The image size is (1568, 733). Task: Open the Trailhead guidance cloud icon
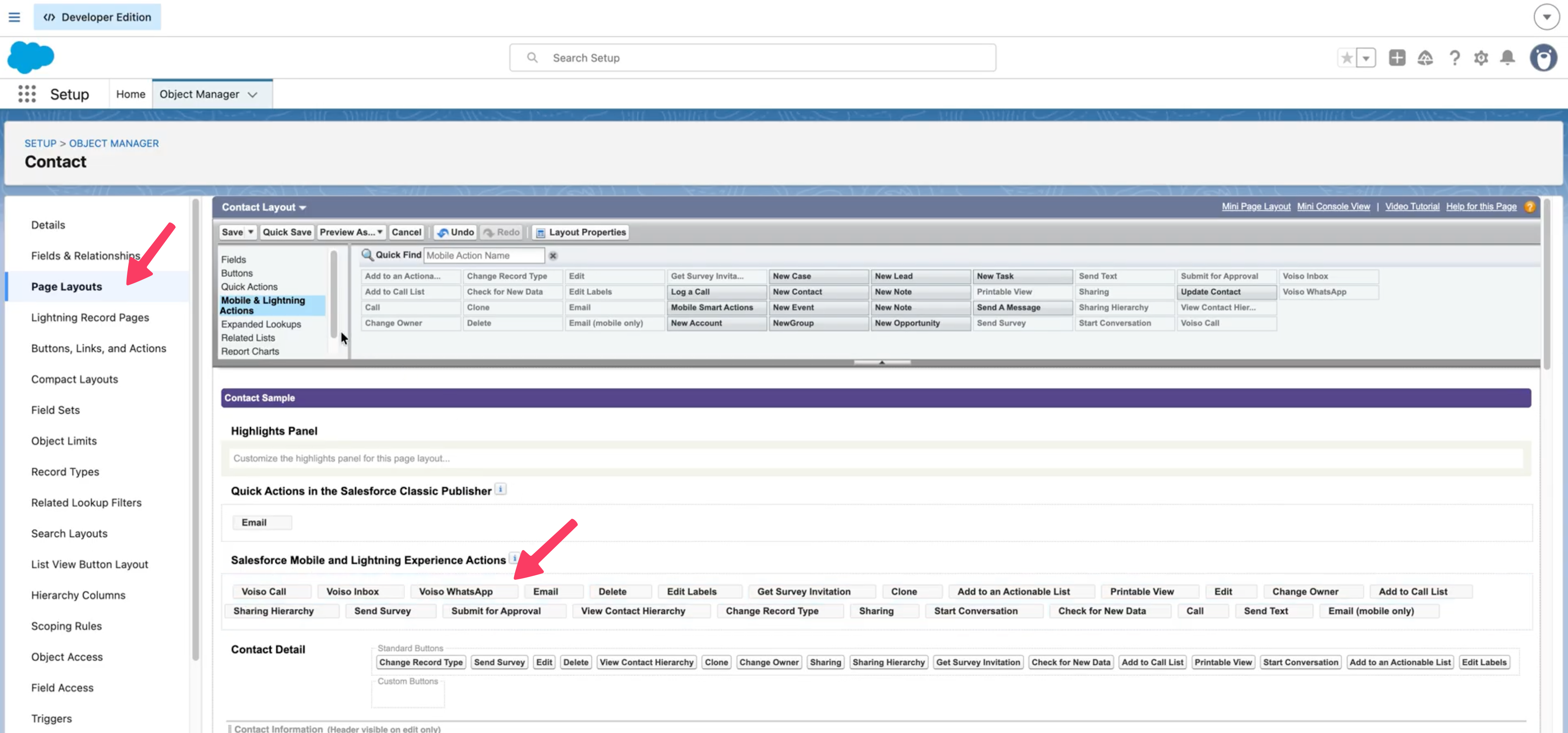click(x=1425, y=58)
